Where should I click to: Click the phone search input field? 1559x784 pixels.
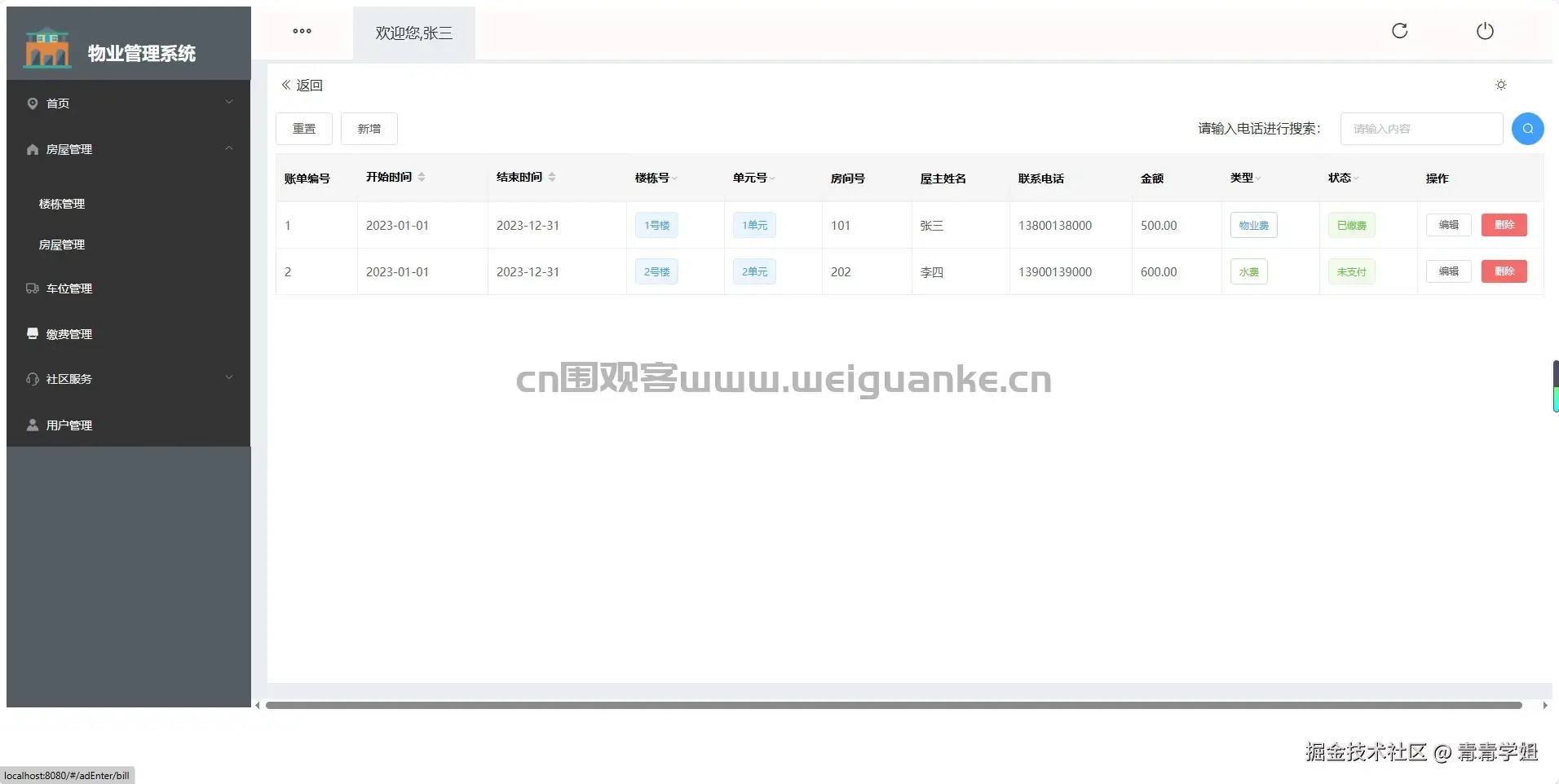tap(1421, 129)
